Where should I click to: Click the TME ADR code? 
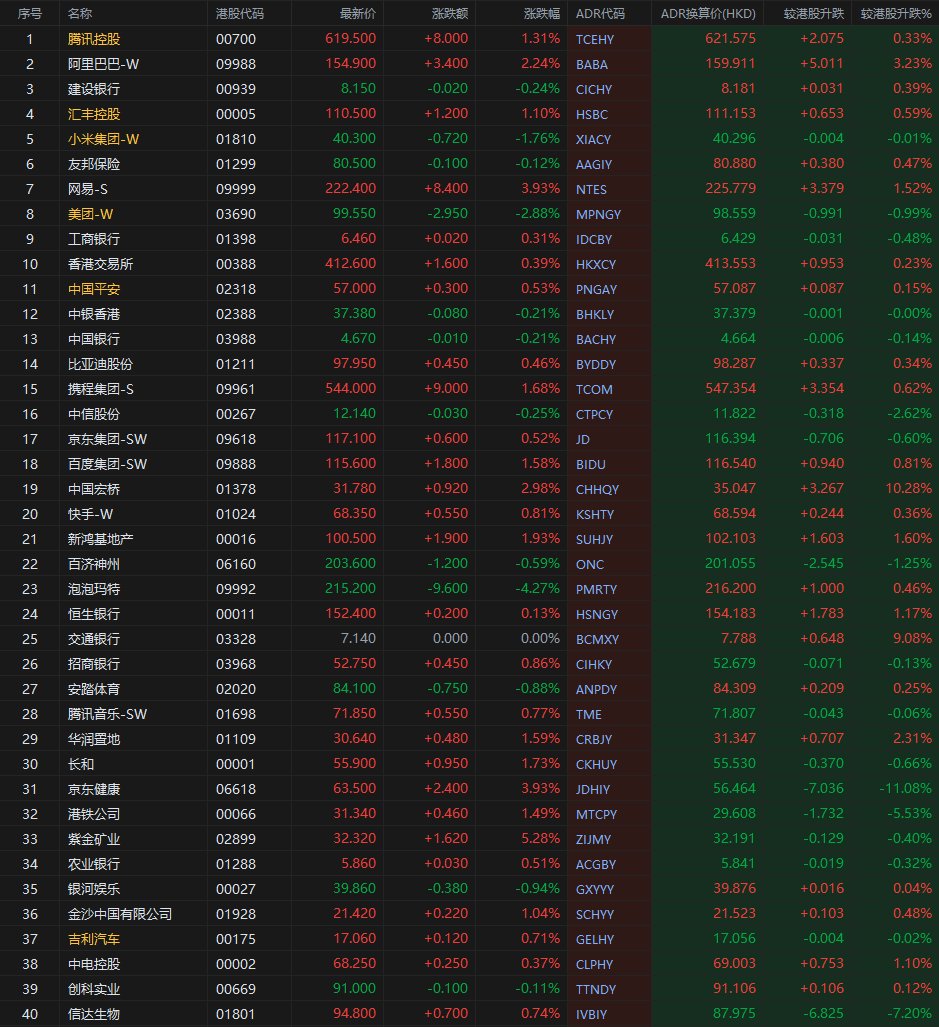pyautogui.click(x=589, y=715)
